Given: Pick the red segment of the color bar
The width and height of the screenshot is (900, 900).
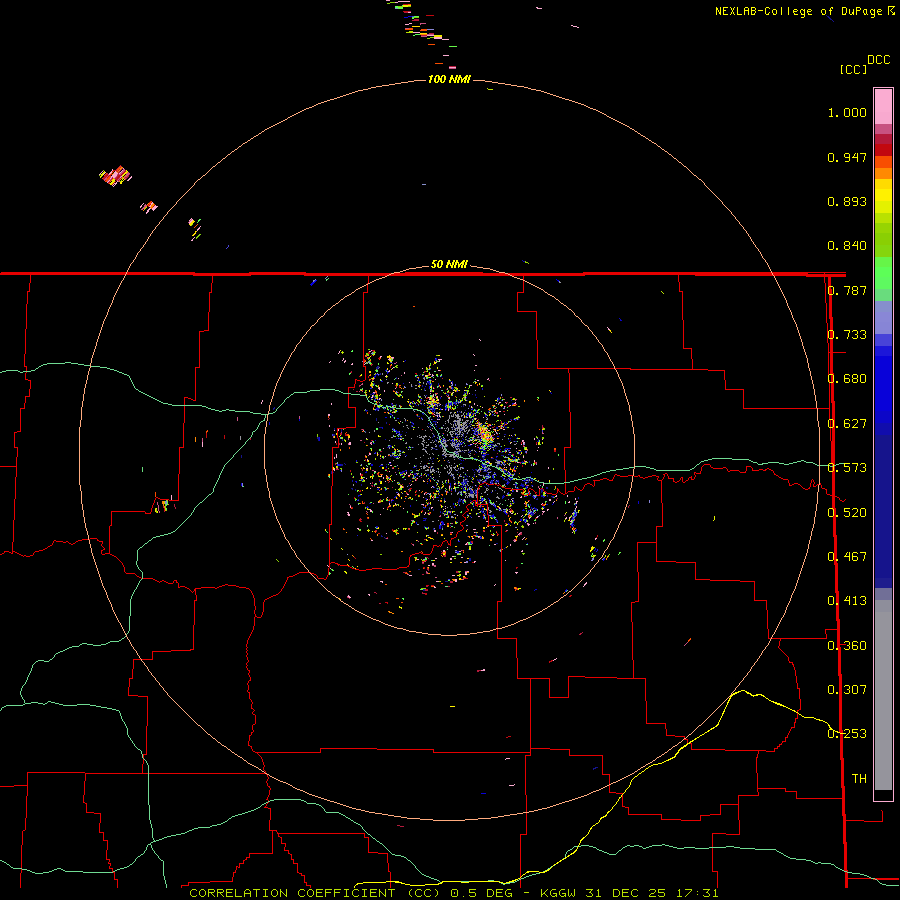Looking at the screenshot, I should coord(883,150).
